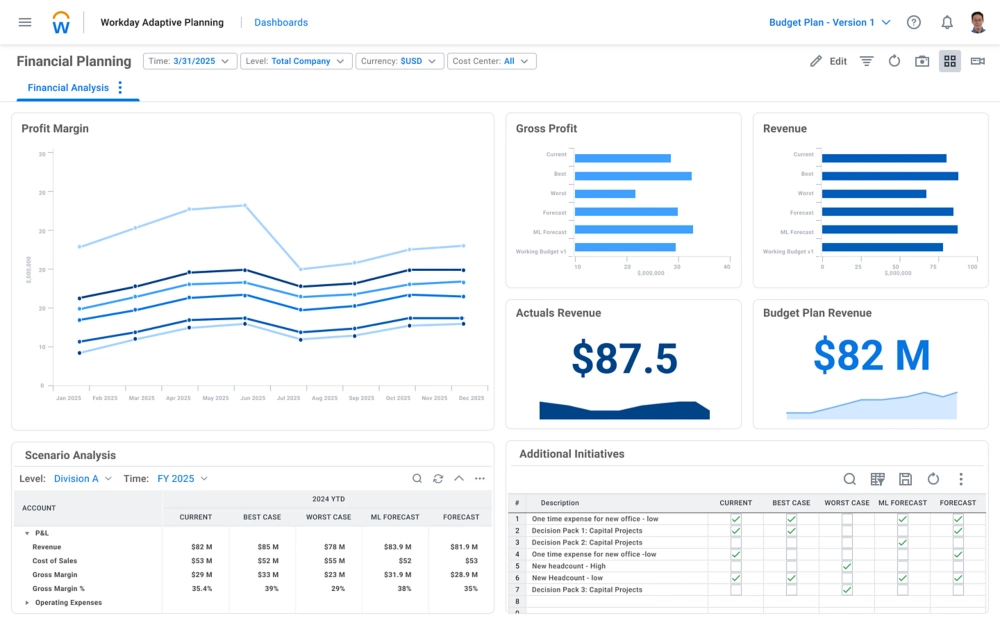Expand the Operating Expenses row
The width and height of the screenshot is (1000, 625).
click(x=28, y=603)
